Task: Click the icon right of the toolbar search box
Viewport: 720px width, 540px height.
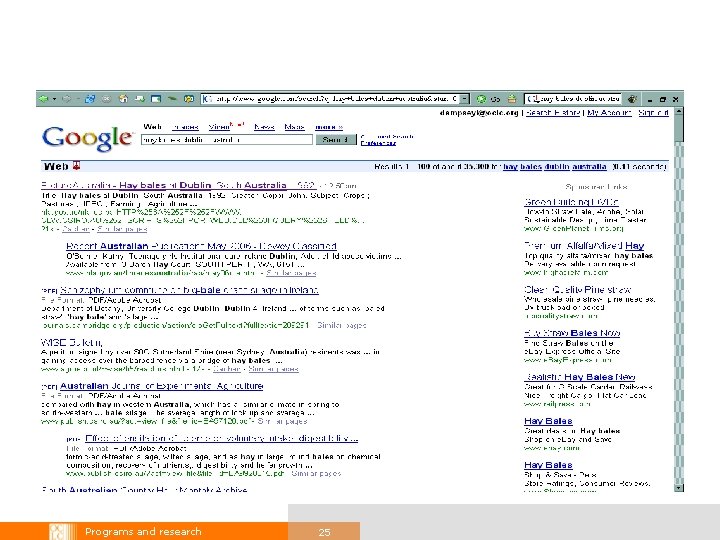Action: click(x=632, y=99)
